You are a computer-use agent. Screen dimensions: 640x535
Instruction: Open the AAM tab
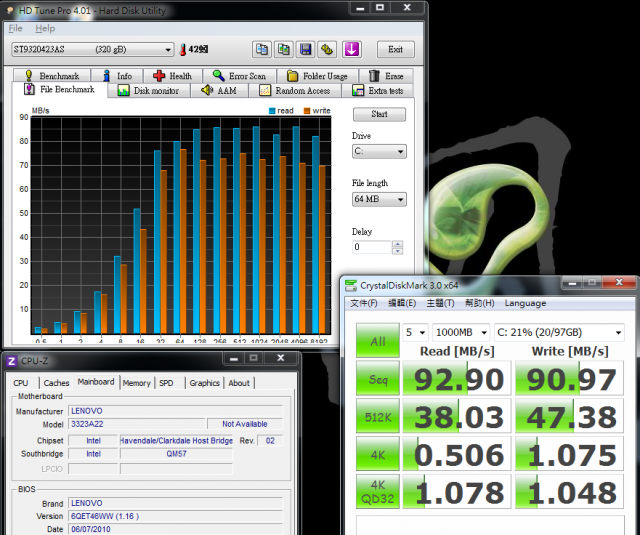click(220, 91)
